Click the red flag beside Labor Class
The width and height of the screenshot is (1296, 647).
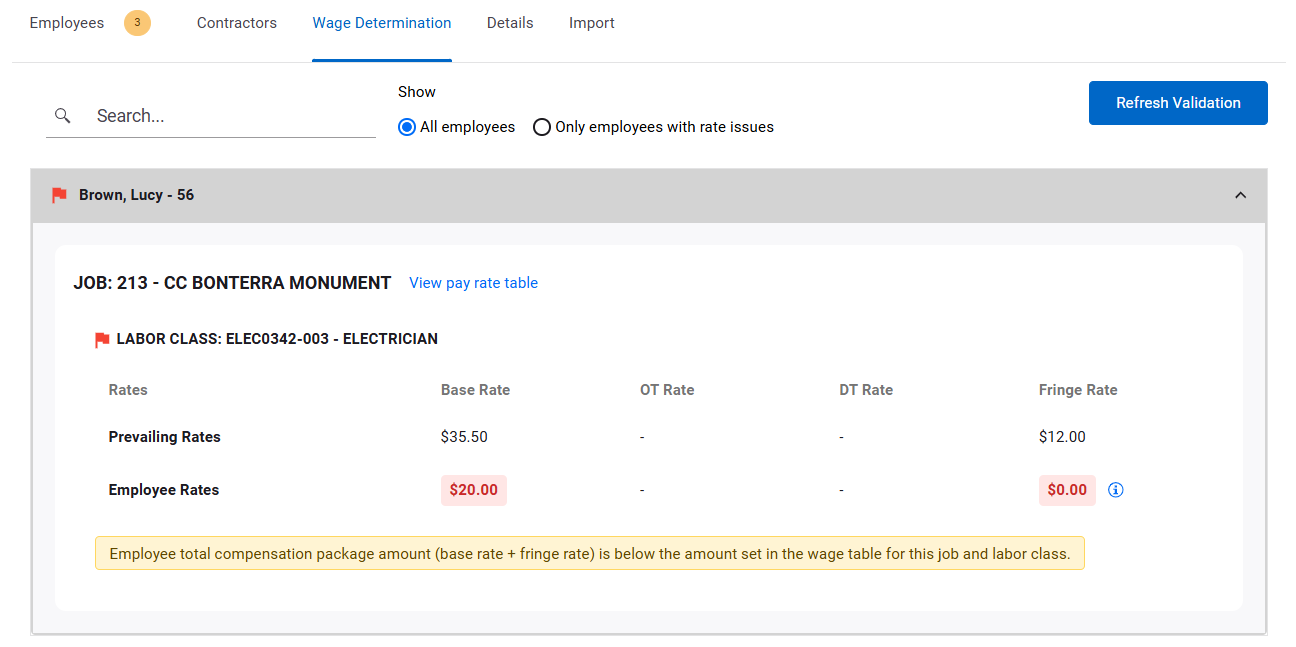pyautogui.click(x=102, y=340)
